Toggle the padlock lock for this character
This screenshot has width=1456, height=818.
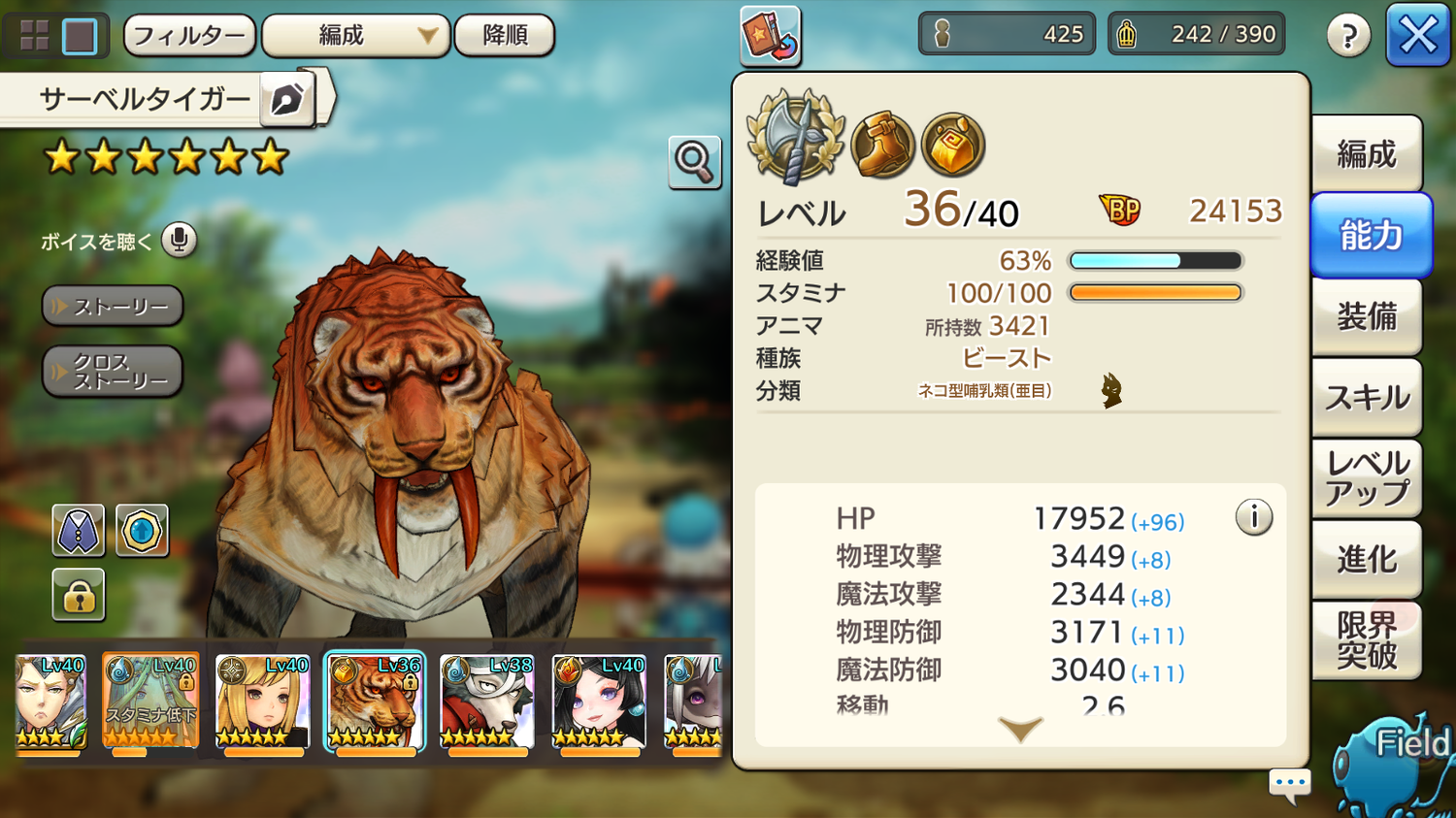coord(79,595)
